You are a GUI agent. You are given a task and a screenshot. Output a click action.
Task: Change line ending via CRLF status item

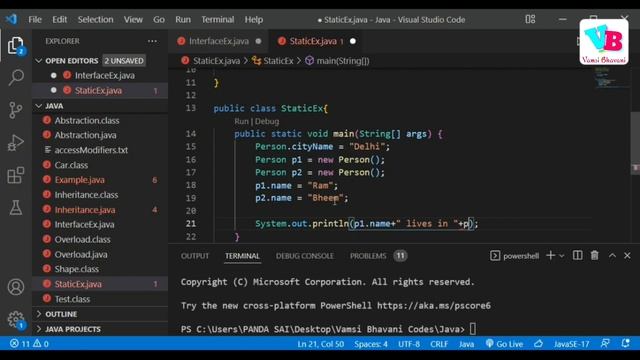point(439,344)
